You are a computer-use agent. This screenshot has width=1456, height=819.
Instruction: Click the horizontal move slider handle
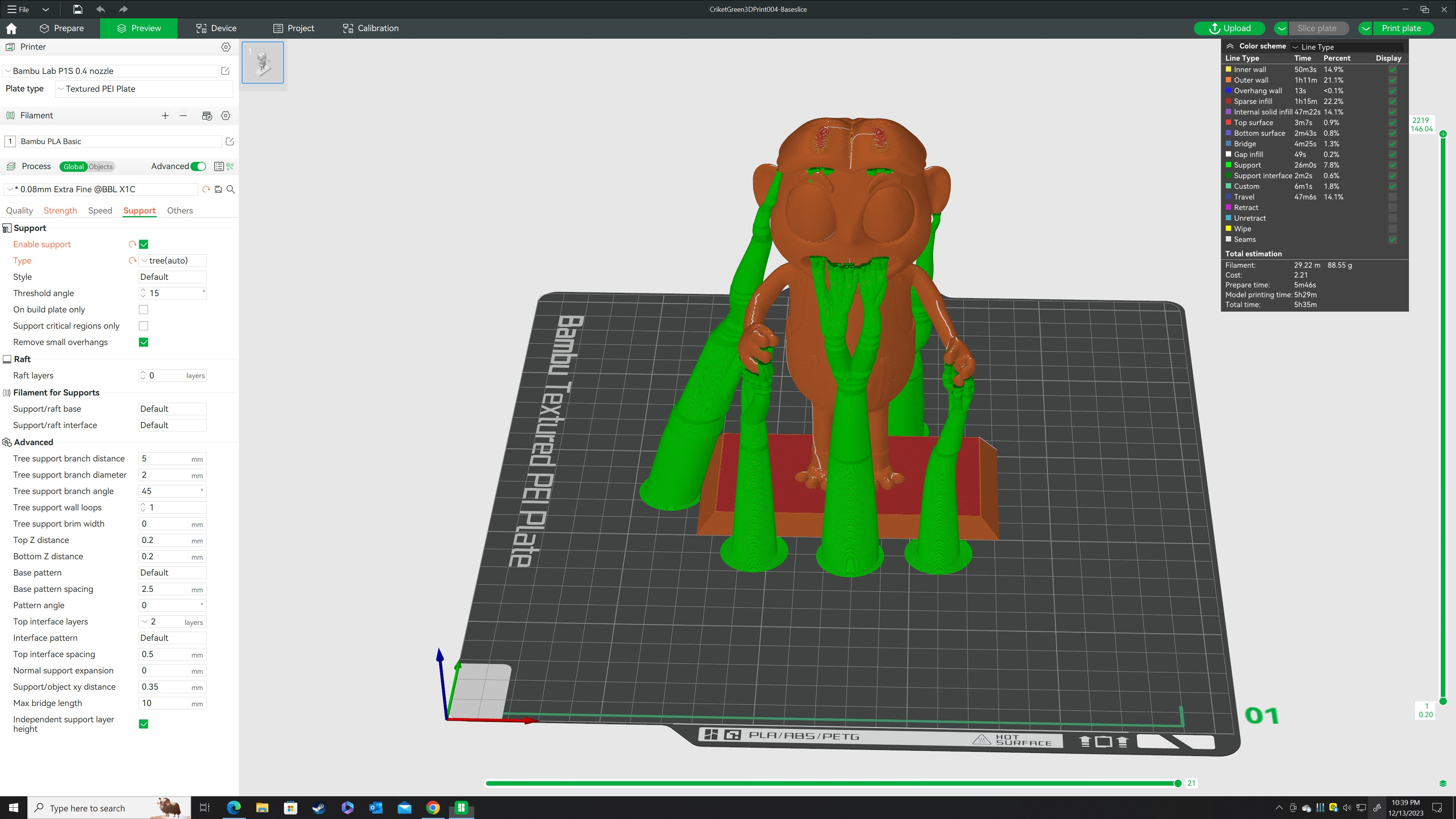1178,783
